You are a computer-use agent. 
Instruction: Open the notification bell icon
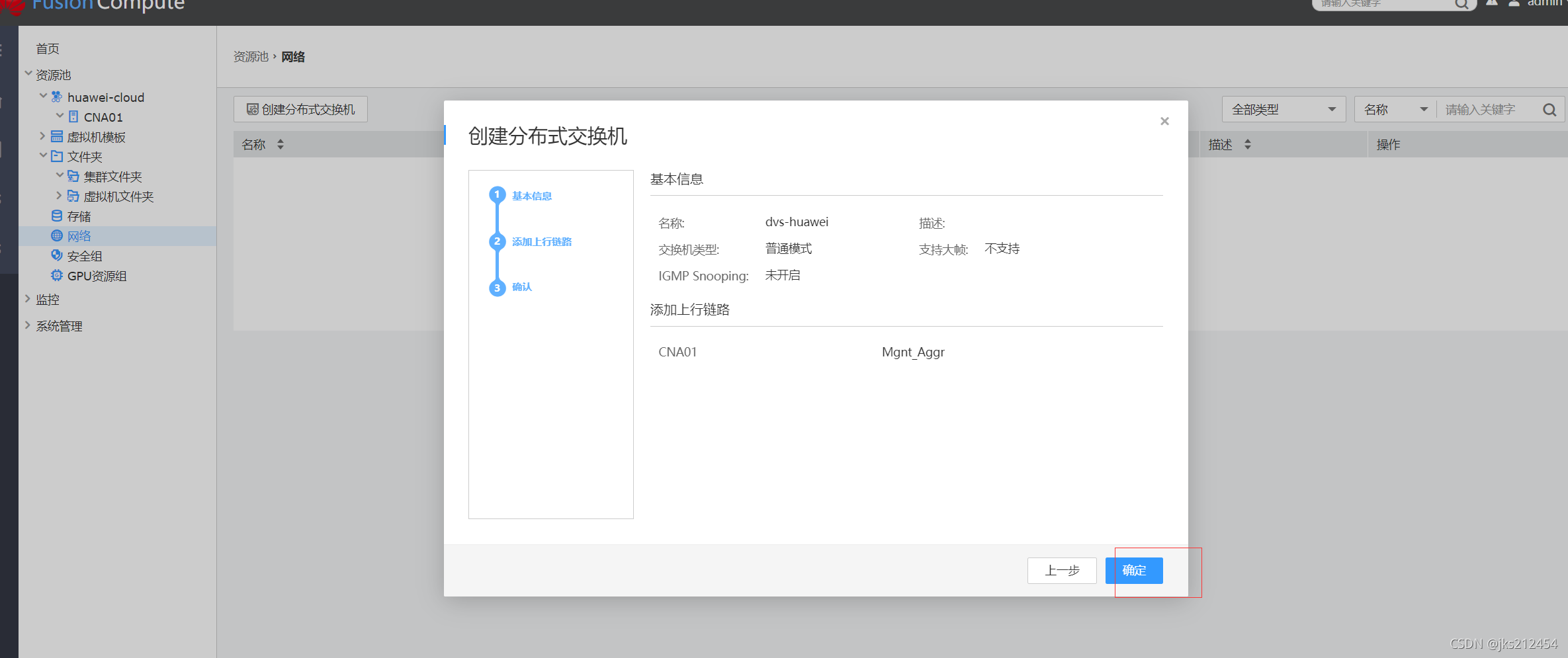pyautogui.click(x=1492, y=3)
